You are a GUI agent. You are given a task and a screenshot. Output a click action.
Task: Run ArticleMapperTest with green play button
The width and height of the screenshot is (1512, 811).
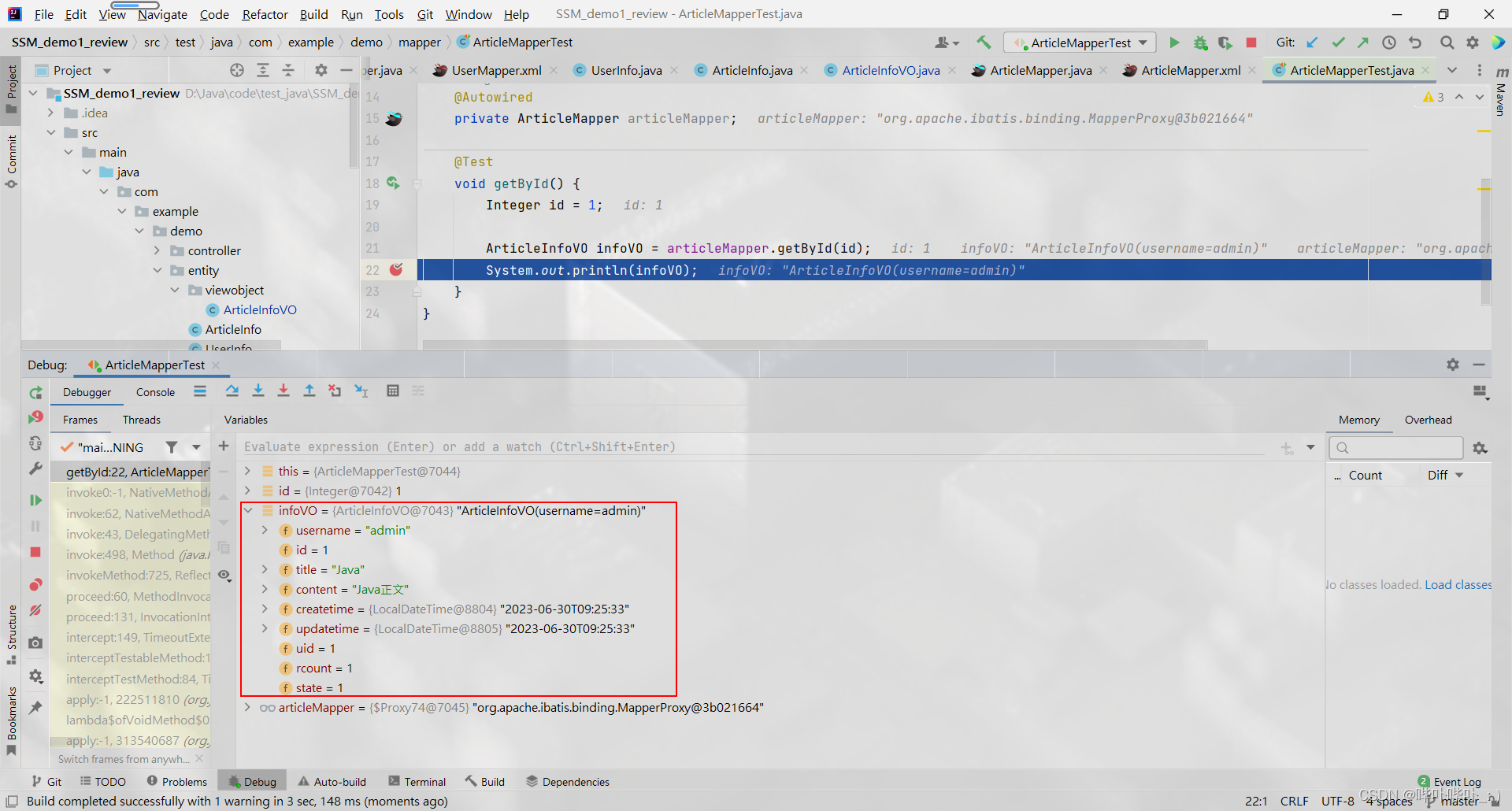1174,43
